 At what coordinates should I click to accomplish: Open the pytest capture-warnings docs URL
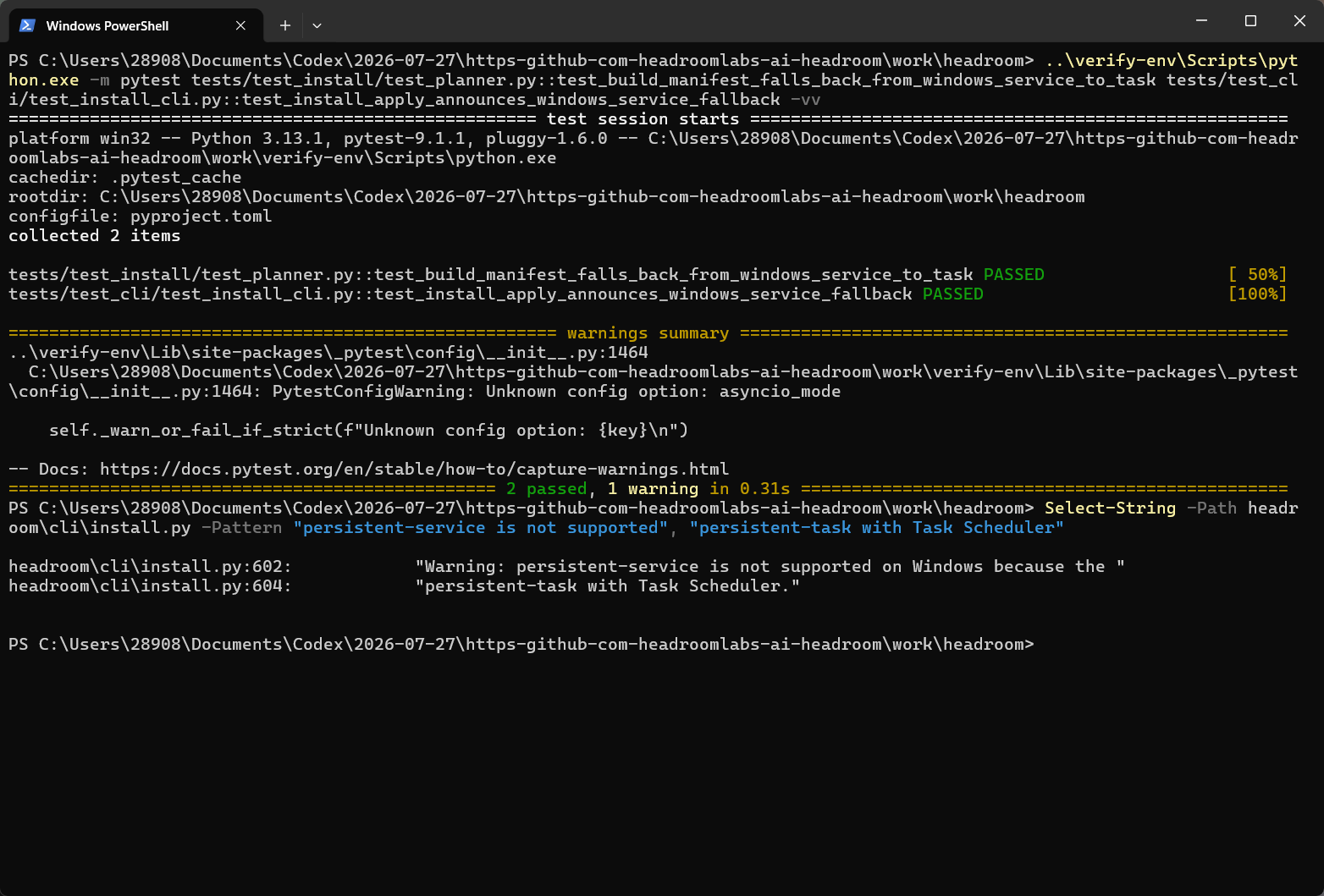[x=414, y=469]
